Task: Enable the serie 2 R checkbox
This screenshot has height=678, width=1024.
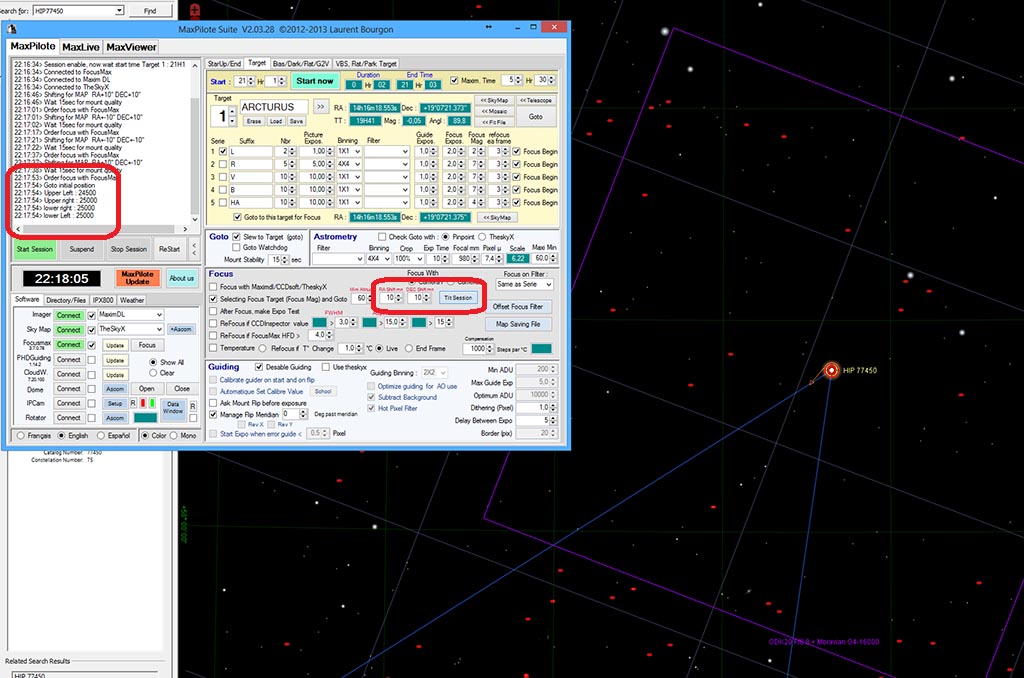Action: pos(222,163)
